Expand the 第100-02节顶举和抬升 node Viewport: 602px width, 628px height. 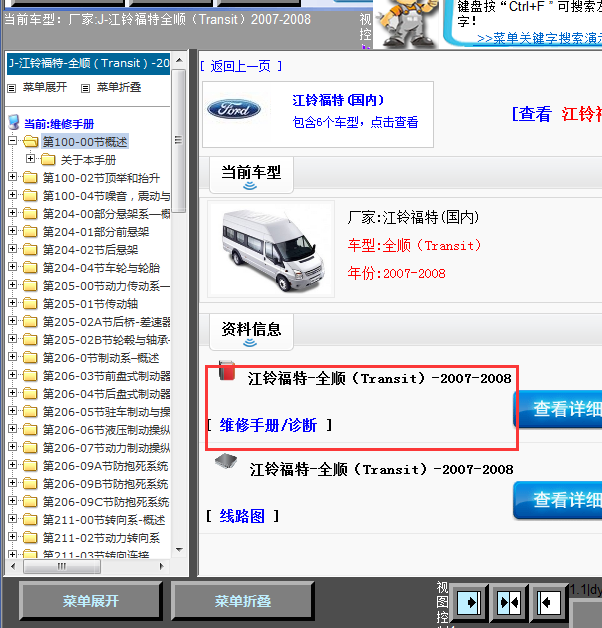(12, 177)
